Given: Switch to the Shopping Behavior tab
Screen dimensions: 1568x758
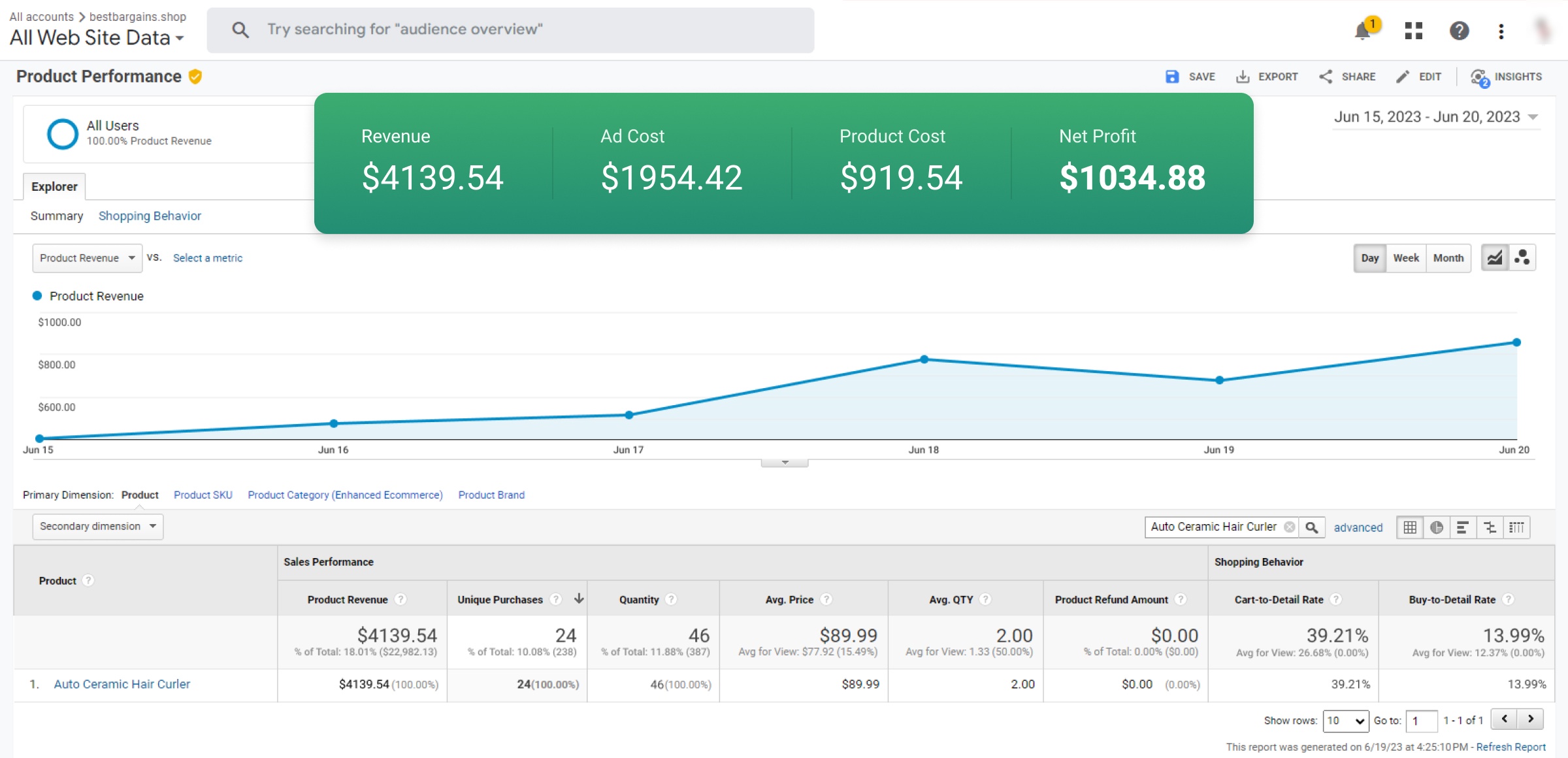Looking at the screenshot, I should tap(150, 216).
